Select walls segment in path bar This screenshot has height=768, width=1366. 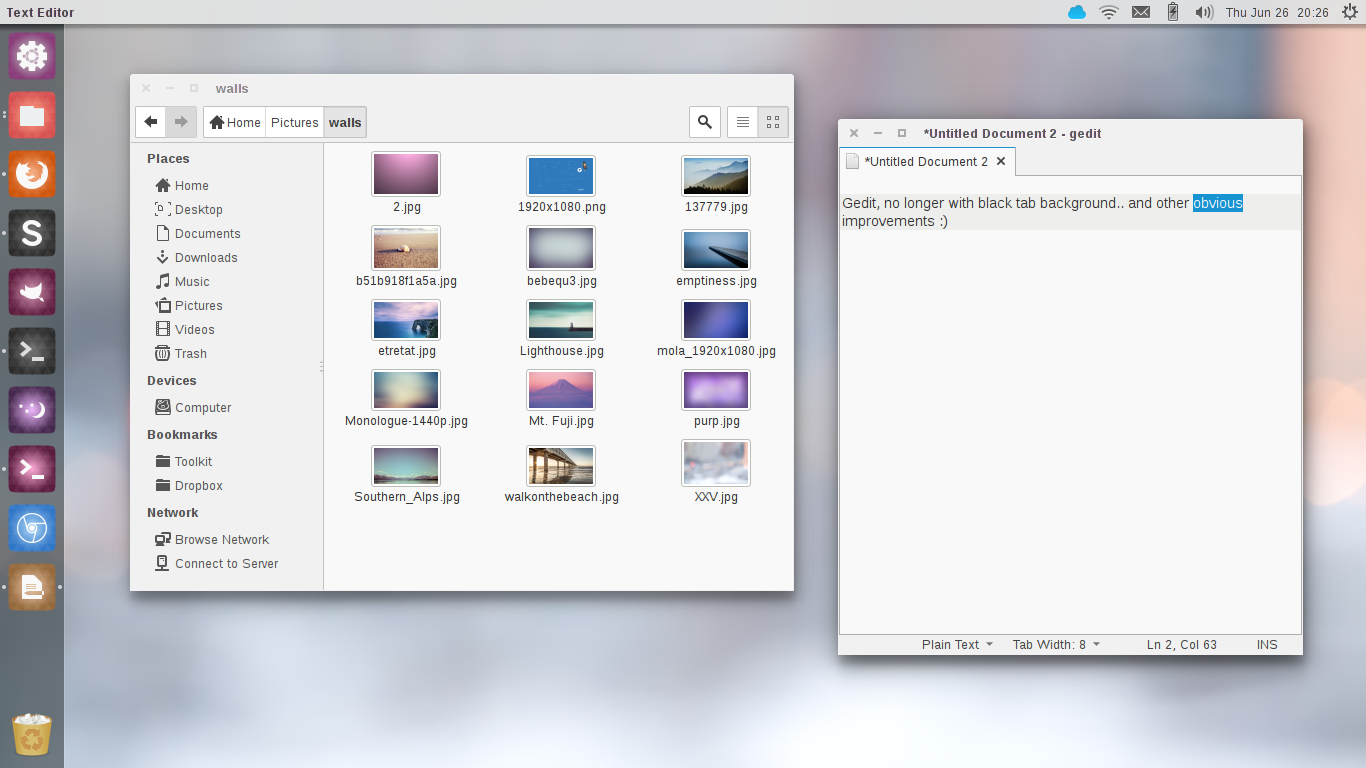(x=345, y=122)
